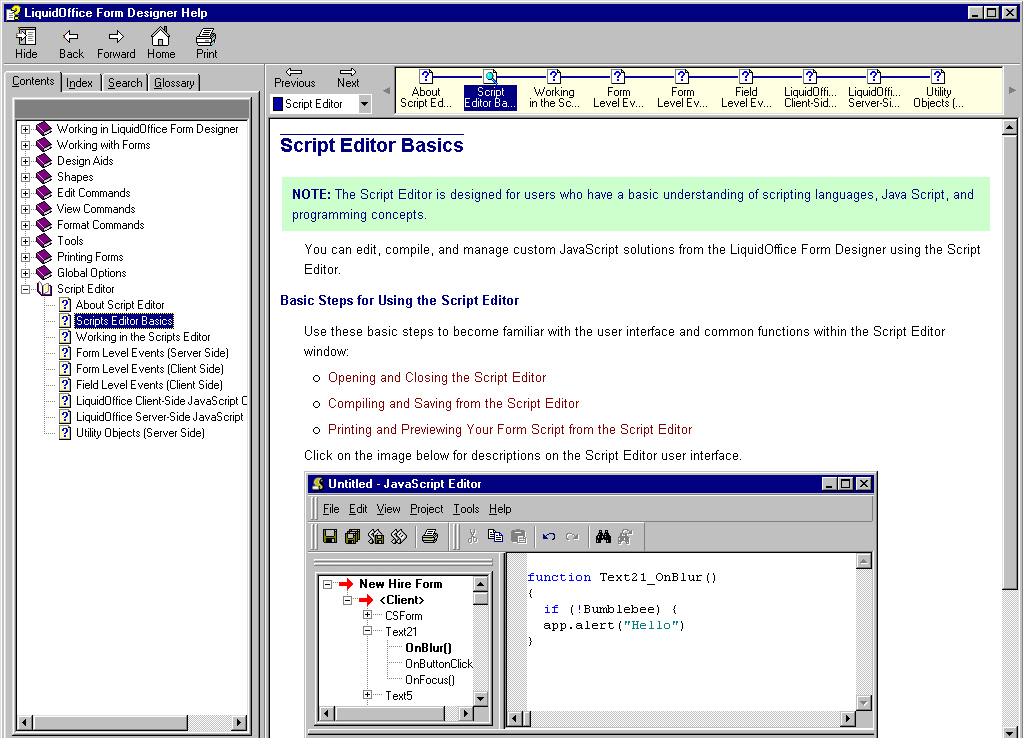Viewport: 1023px width, 738px height.
Task: Open Form Level Events (Server Side) topic
Action: point(152,353)
